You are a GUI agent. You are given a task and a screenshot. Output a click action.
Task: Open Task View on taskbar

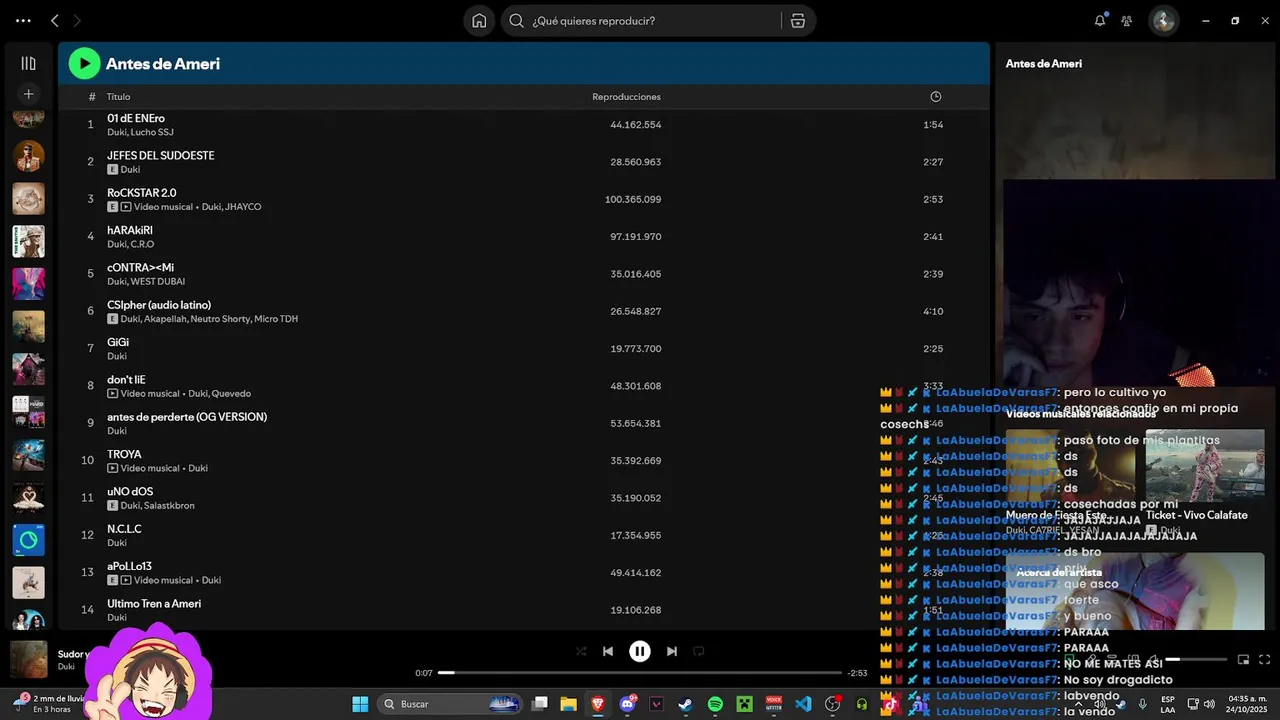539,704
